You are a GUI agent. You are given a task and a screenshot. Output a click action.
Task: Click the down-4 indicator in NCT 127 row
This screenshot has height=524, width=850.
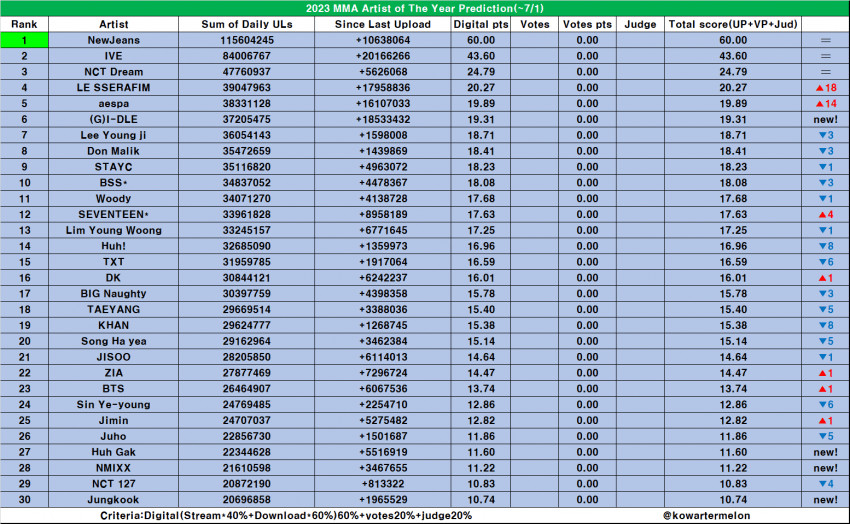(x=826, y=483)
